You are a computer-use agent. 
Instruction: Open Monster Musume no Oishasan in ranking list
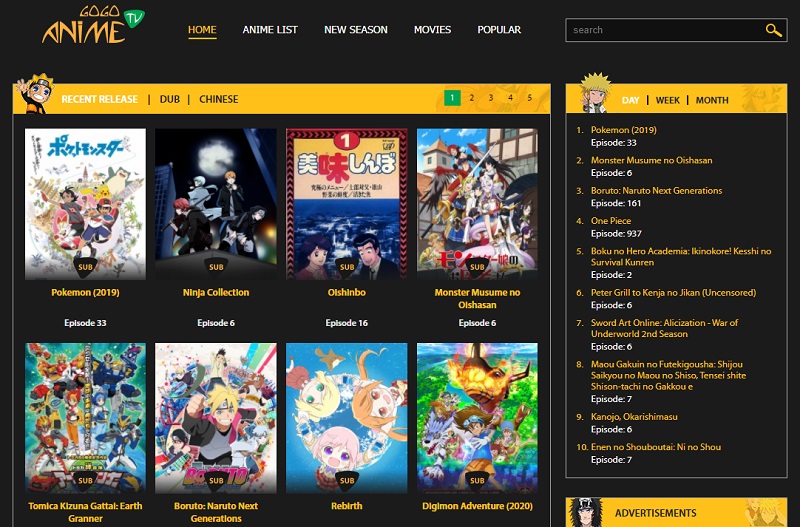tap(652, 160)
